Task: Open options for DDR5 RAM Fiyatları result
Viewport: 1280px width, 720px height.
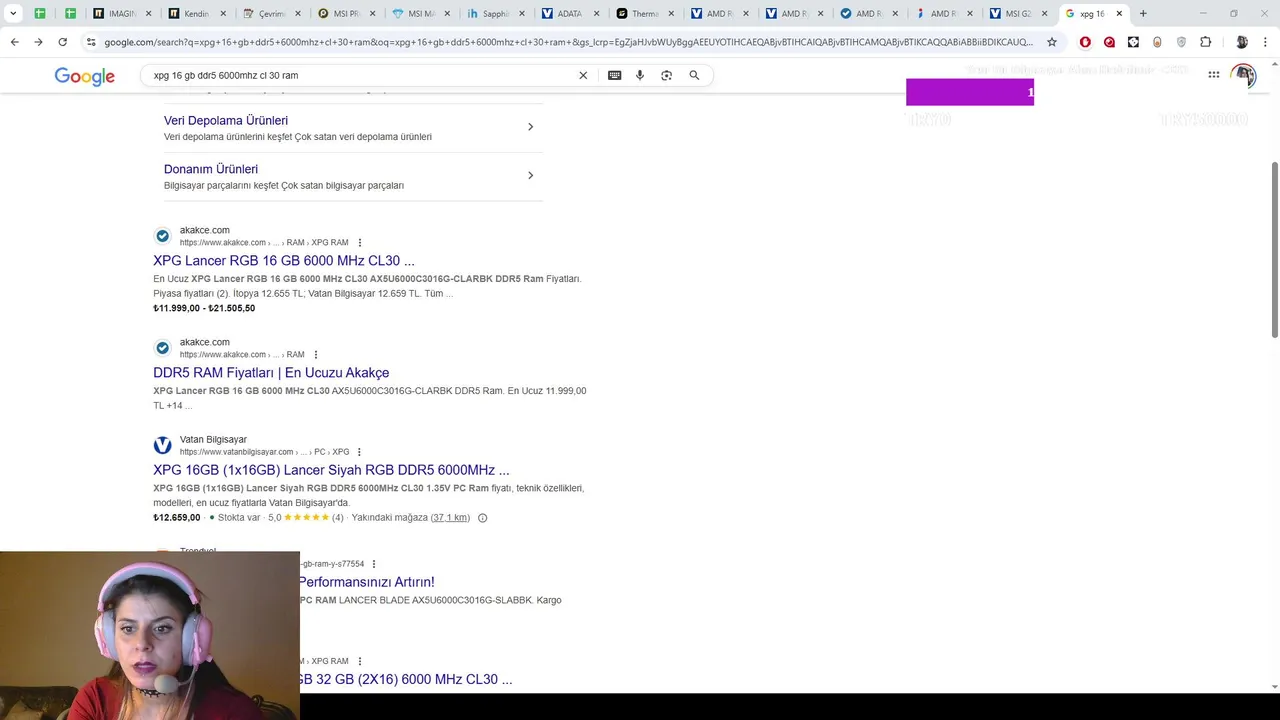Action: 316,355
